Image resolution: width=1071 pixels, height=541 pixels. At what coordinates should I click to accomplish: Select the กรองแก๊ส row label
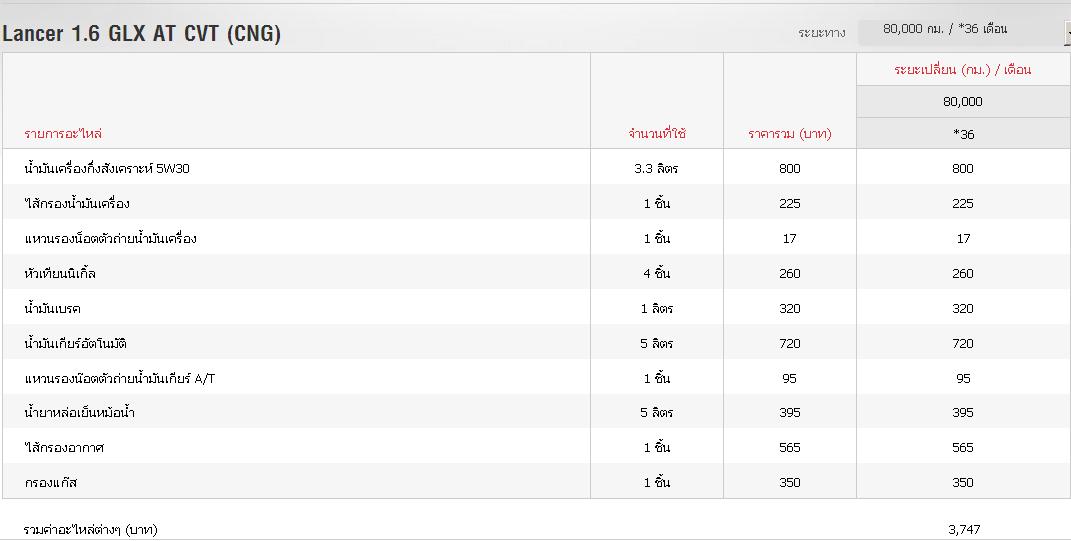[51, 483]
